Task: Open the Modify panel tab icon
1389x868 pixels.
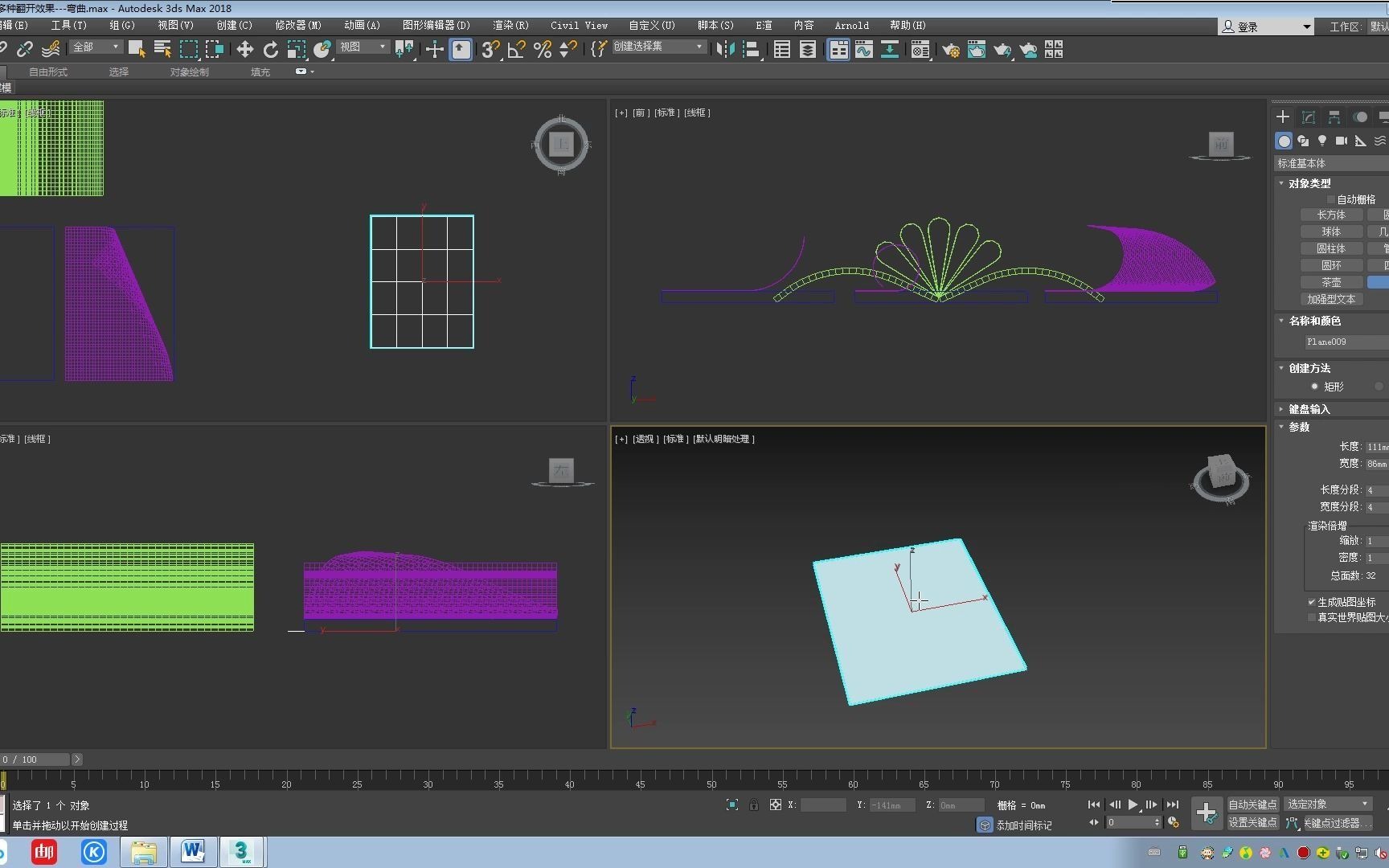Action: 1309,117
